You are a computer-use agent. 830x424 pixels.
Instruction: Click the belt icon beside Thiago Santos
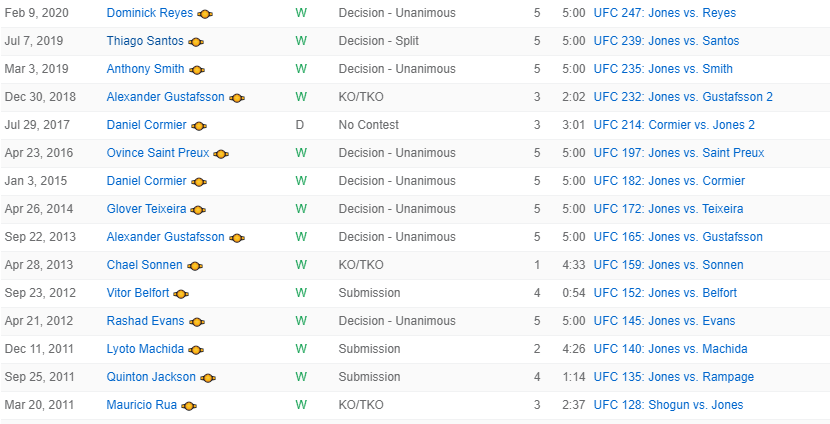tap(196, 42)
